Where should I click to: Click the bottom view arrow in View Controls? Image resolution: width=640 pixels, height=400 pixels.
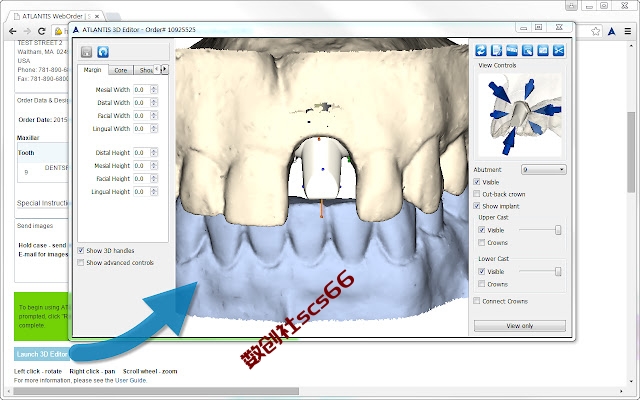[509, 141]
